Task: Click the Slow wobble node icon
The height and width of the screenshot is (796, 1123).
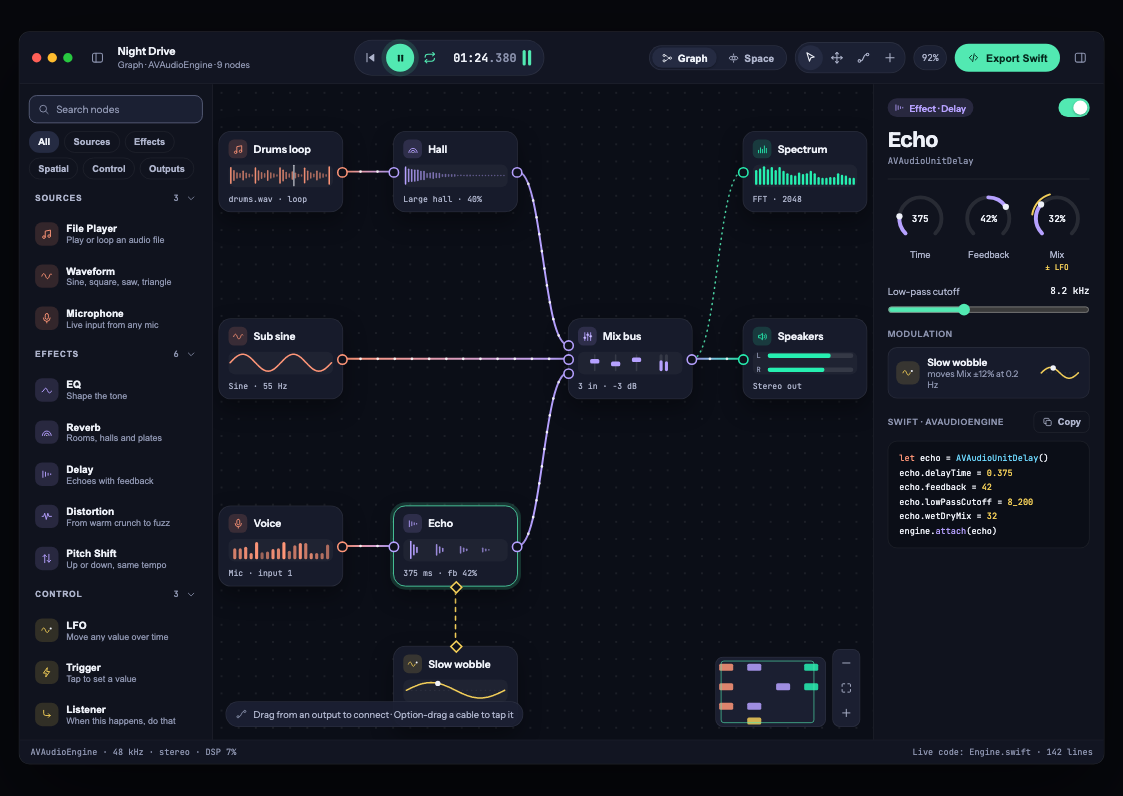Action: (x=413, y=664)
